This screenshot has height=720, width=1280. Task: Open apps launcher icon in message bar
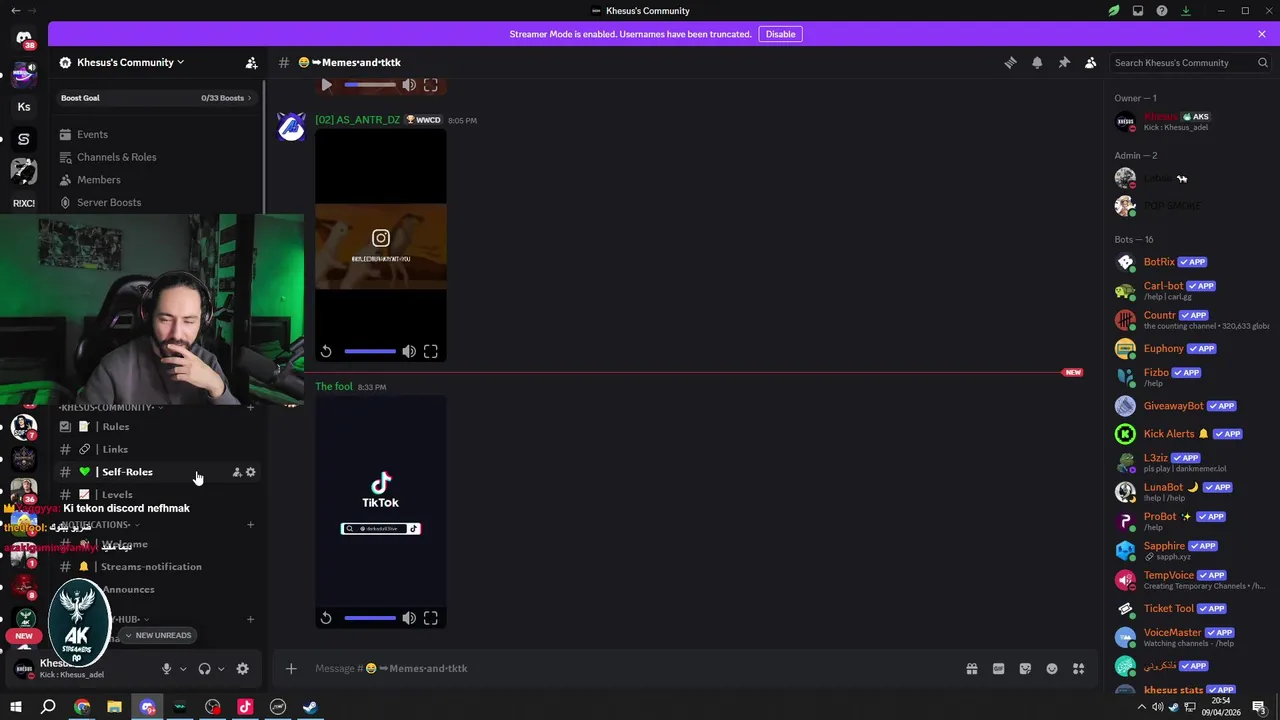(1079, 669)
